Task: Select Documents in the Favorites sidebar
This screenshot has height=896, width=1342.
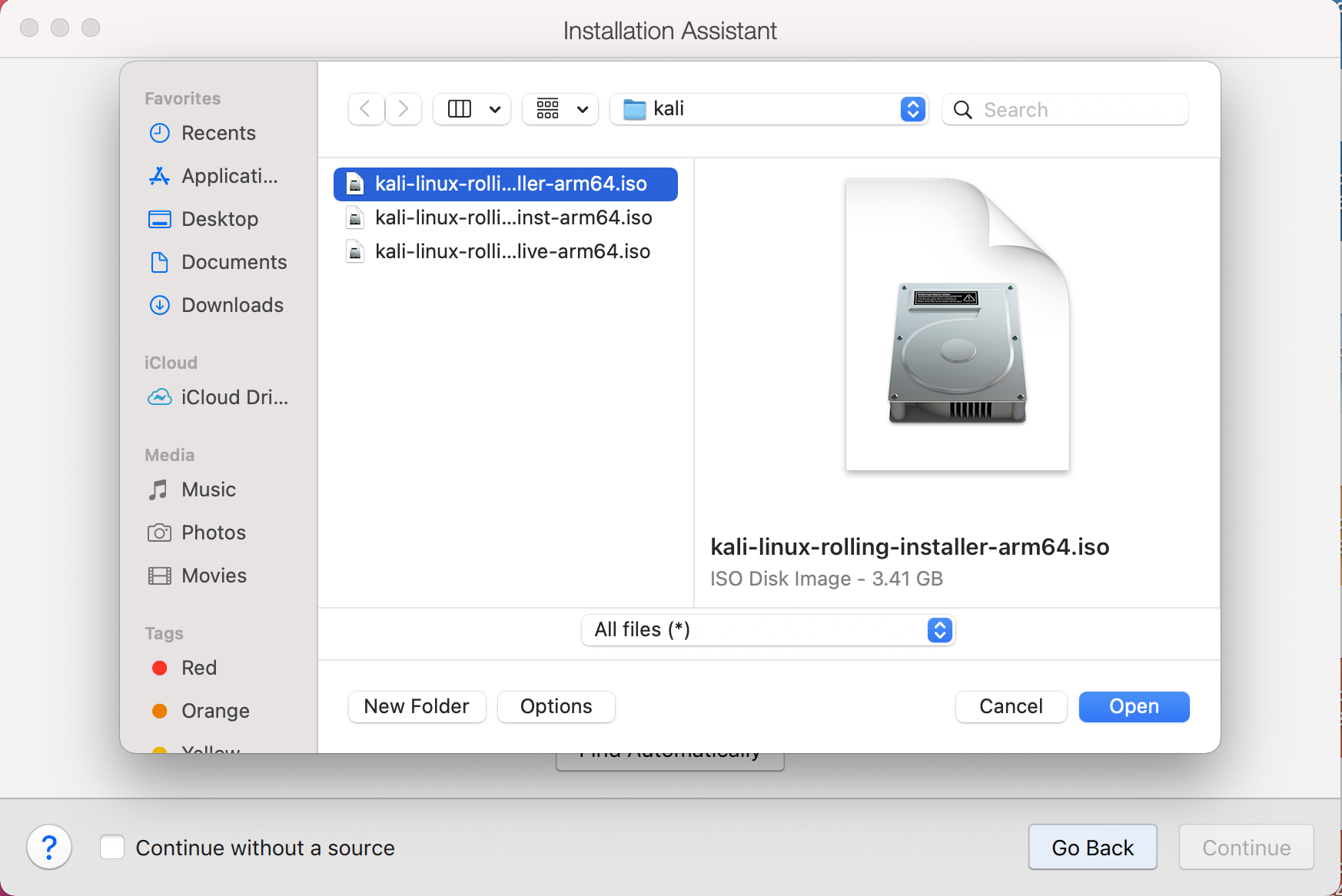Action: point(234,262)
